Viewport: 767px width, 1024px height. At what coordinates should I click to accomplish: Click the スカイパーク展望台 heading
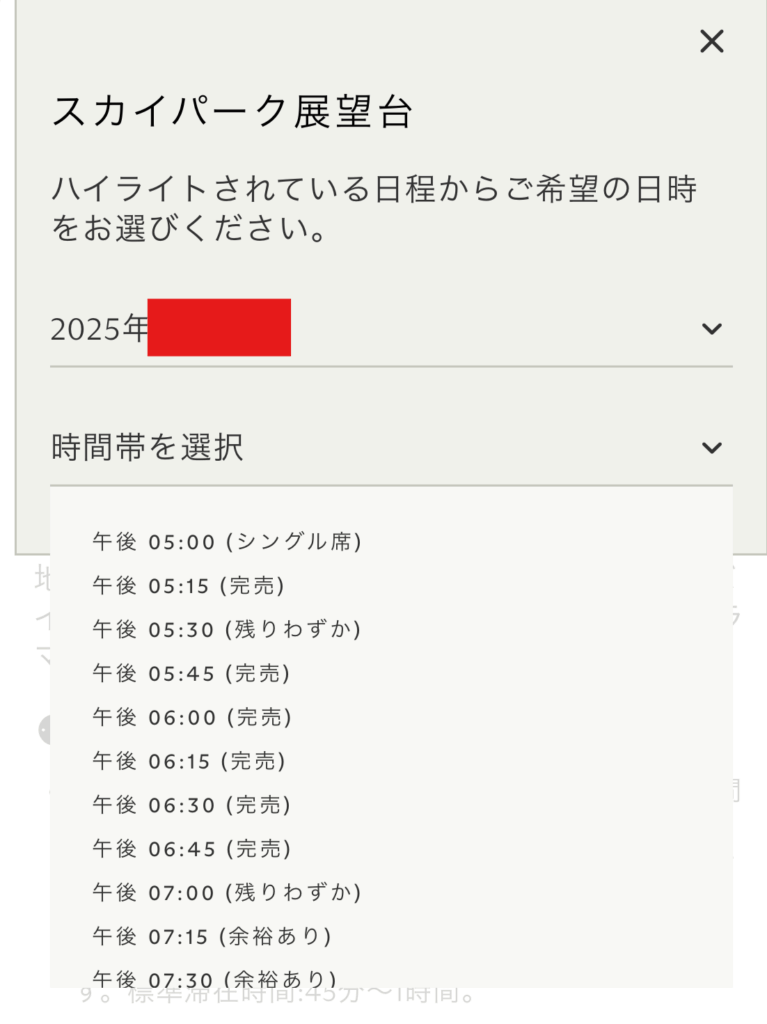point(232,113)
